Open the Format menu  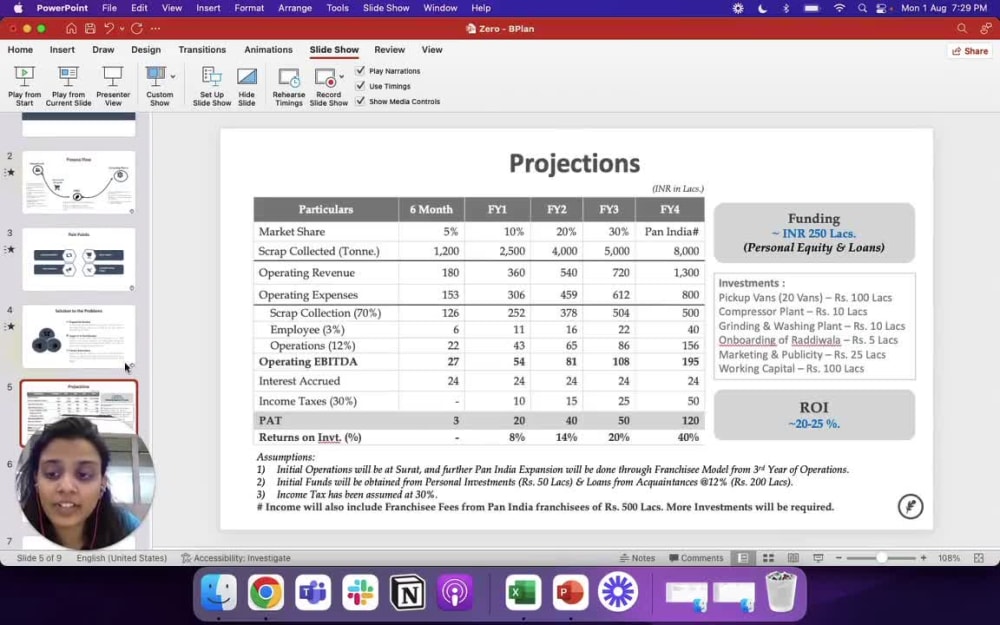click(x=249, y=8)
